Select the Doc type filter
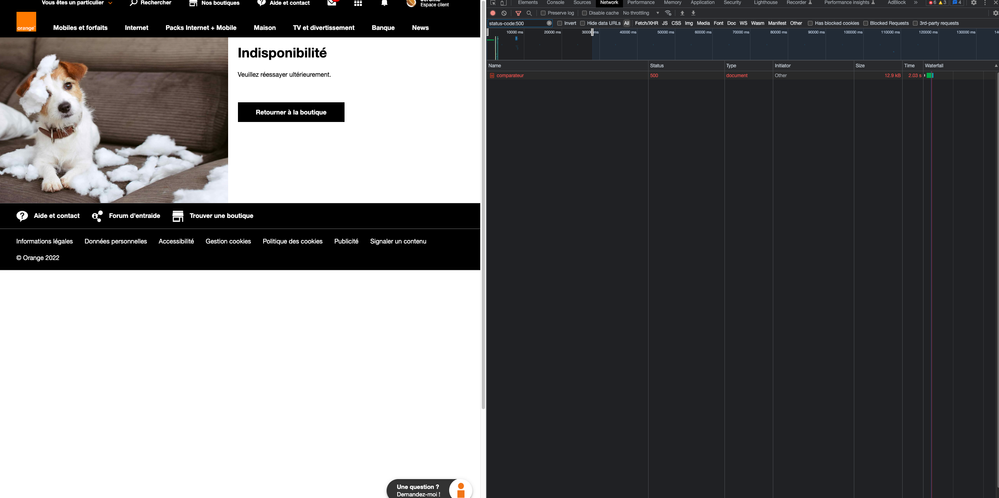 point(731,23)
